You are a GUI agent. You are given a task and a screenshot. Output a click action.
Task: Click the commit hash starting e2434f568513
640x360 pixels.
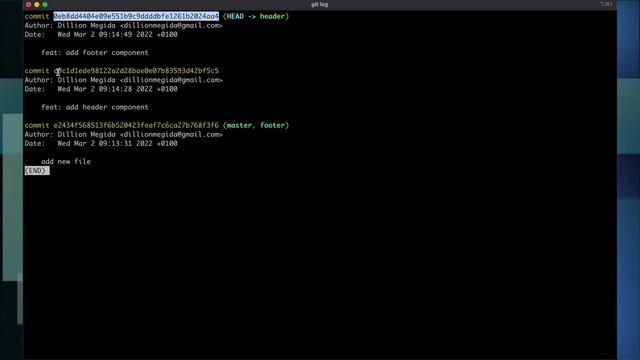click(x=136, y=125)
